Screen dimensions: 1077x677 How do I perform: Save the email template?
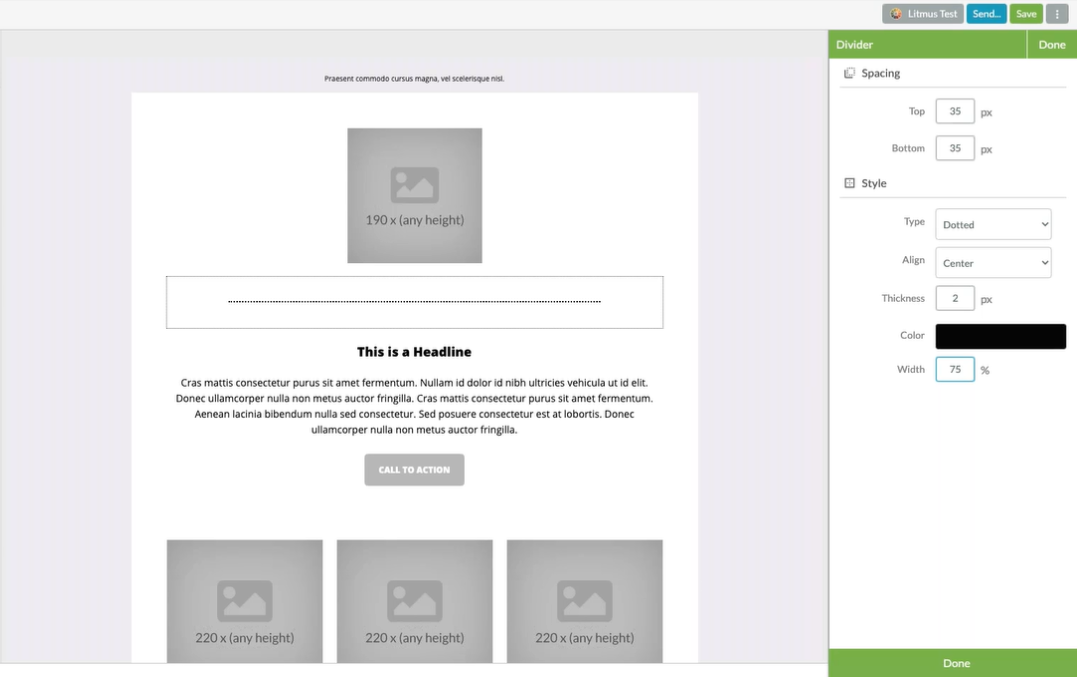point(1026,14)
